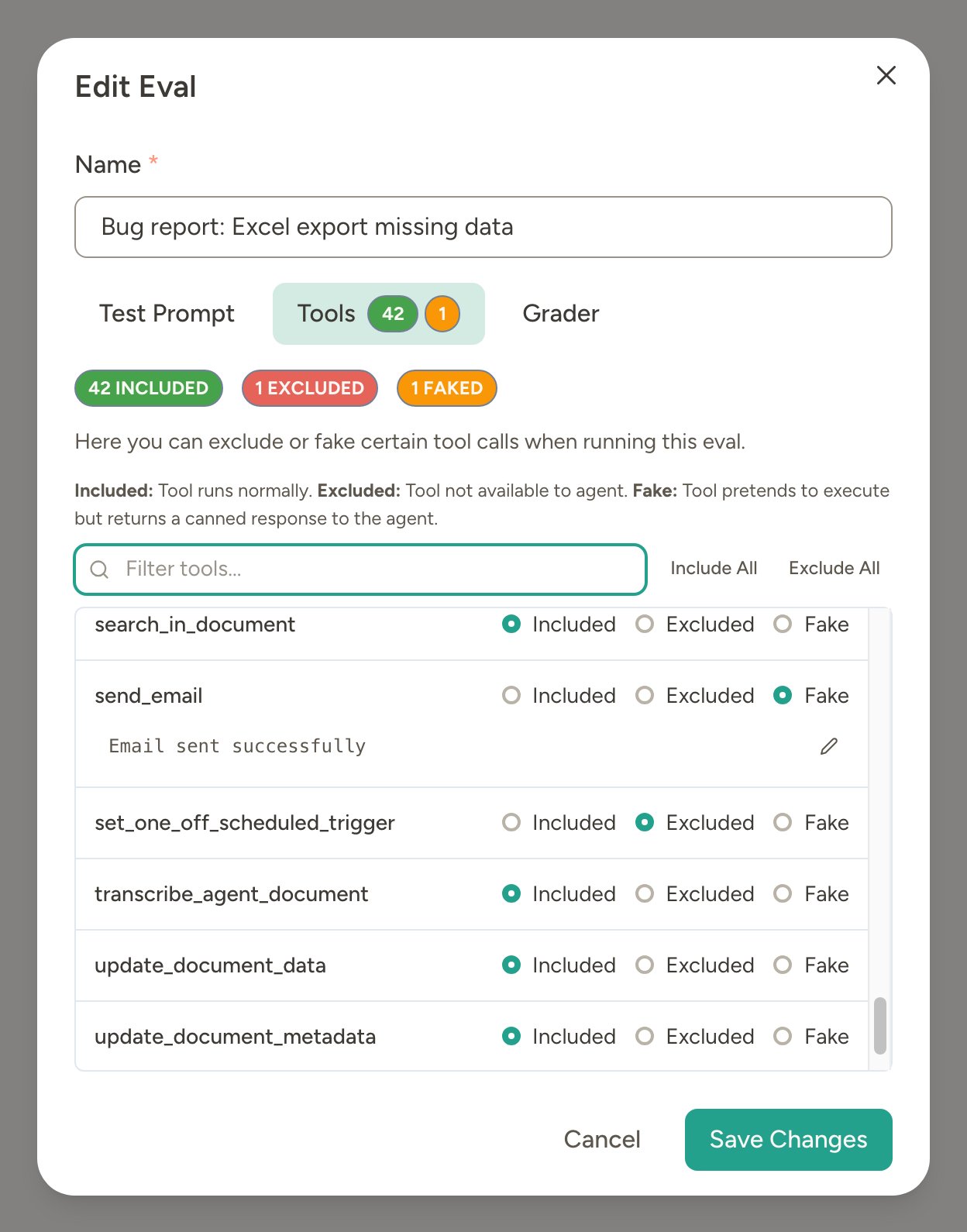Save Changes to the eval
This screenshot has height=1232, width=967.
[789, 1139]
